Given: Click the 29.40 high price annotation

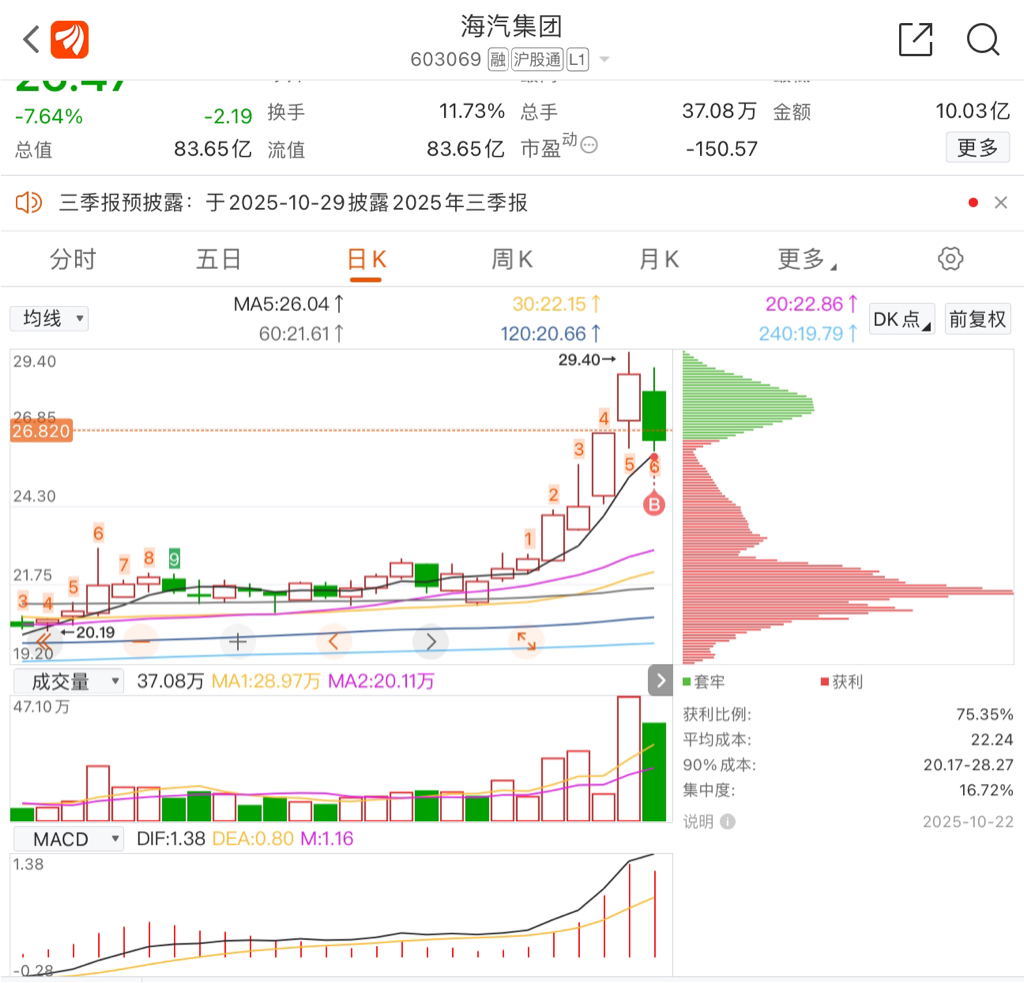Looking at the screenshot, I should click(x=587, y=359).
